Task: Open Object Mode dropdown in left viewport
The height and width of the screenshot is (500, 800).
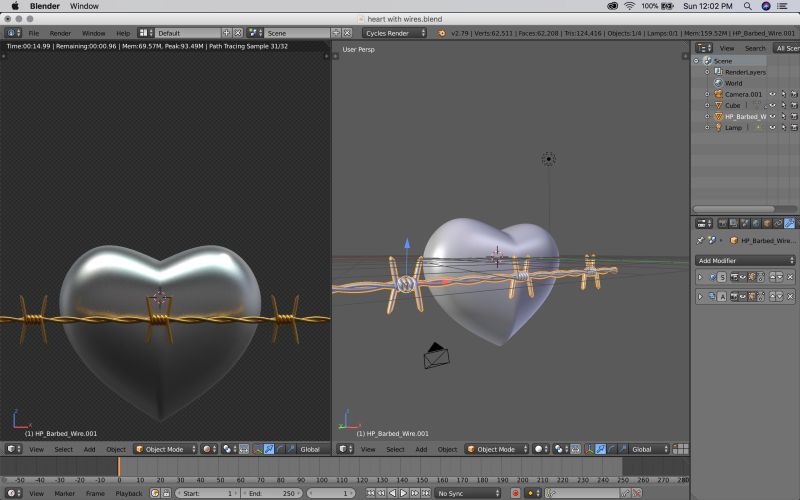Action: point(165,449)
